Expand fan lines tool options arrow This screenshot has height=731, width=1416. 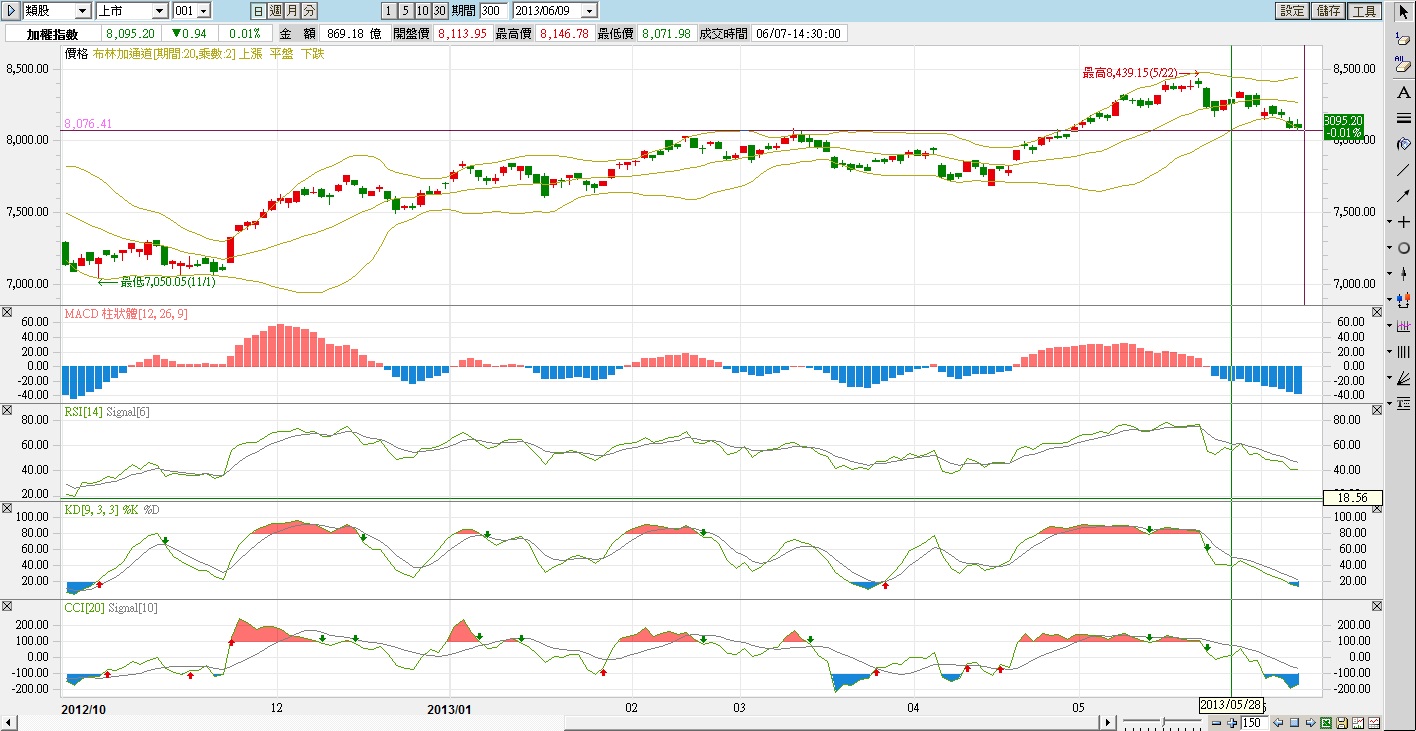(x=1389, y=377)
